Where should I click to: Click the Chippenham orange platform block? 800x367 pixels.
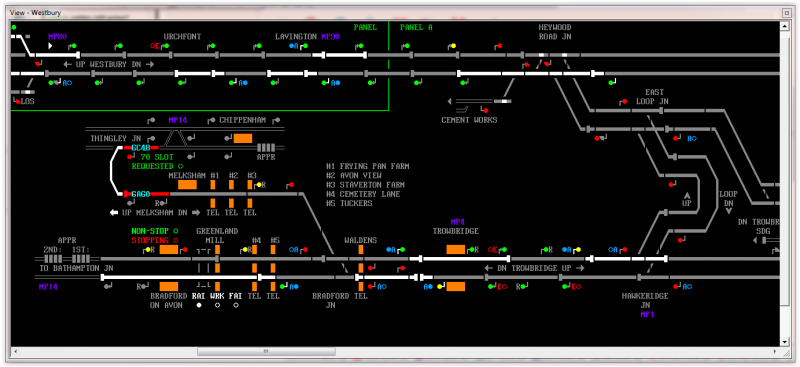point(243,138)
